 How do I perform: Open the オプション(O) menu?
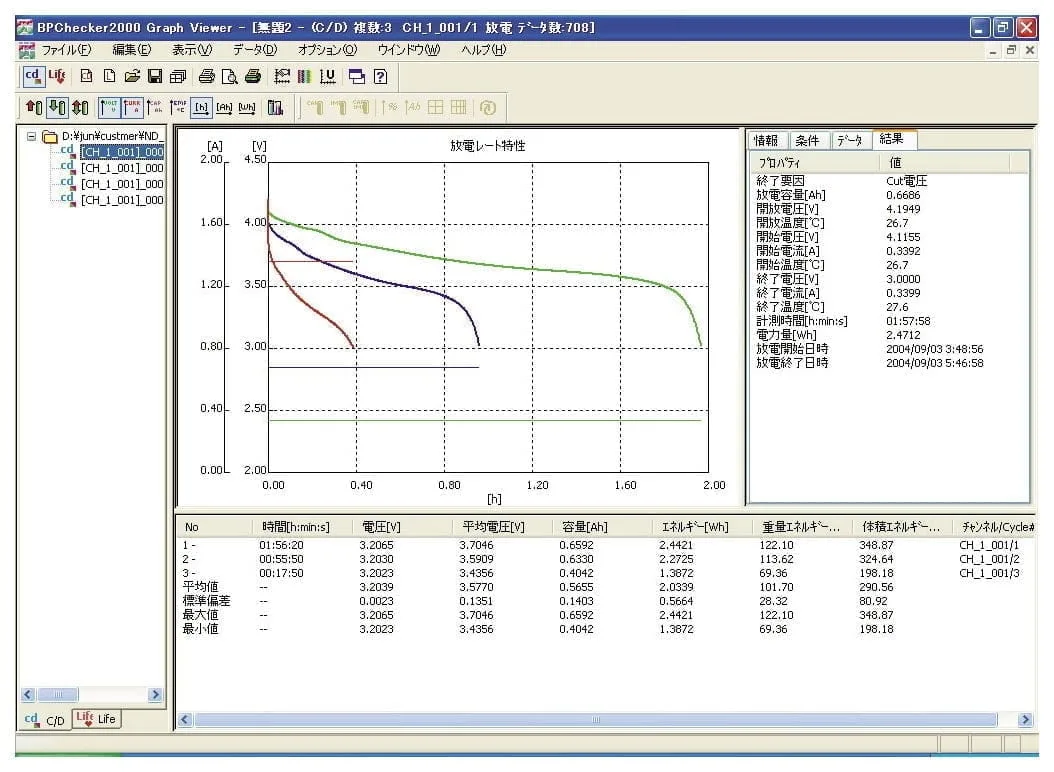(327, 50)
